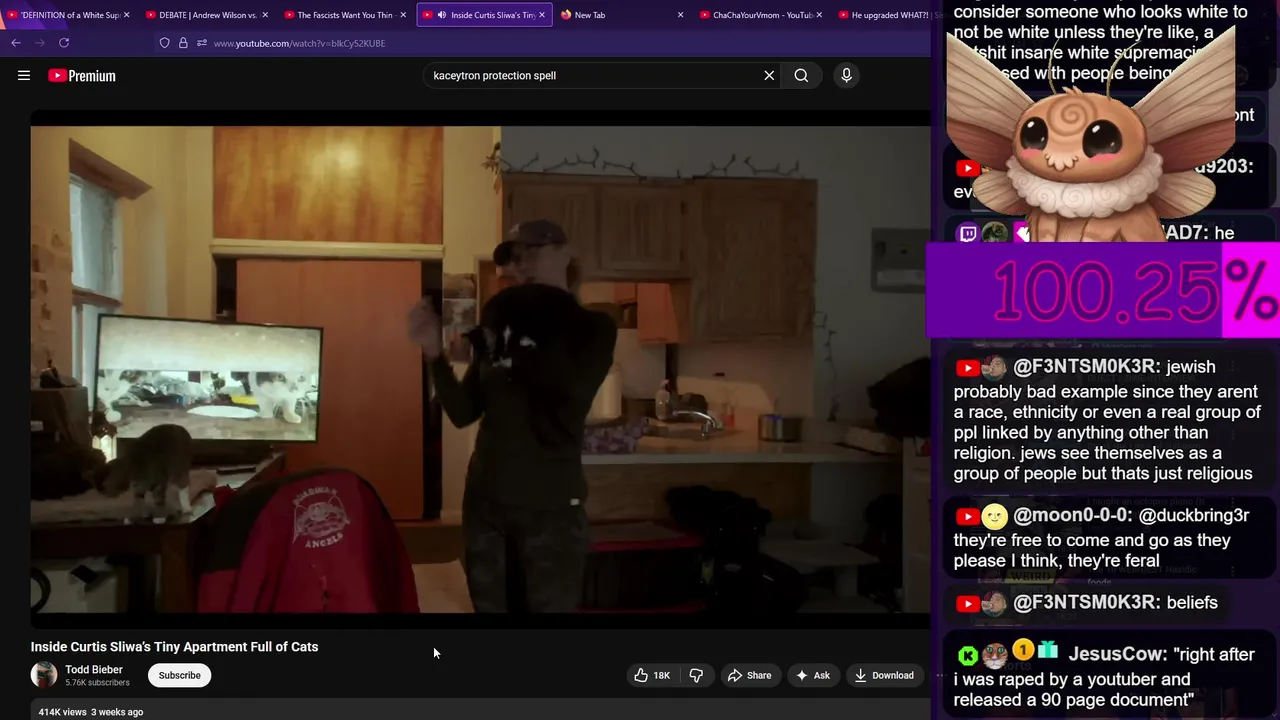
Task: Open Todd Bieber channel name link
Action: point(94,670)
